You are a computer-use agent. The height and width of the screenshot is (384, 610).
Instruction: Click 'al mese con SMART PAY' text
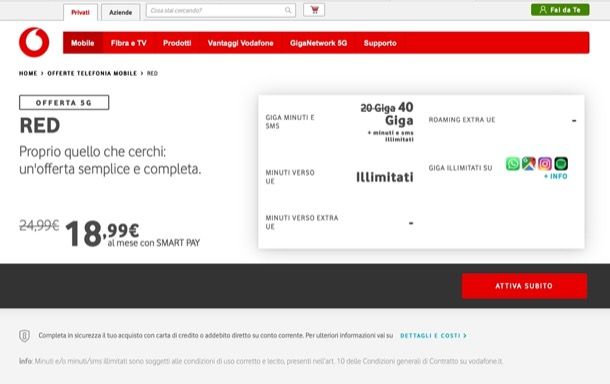[154, 243]
